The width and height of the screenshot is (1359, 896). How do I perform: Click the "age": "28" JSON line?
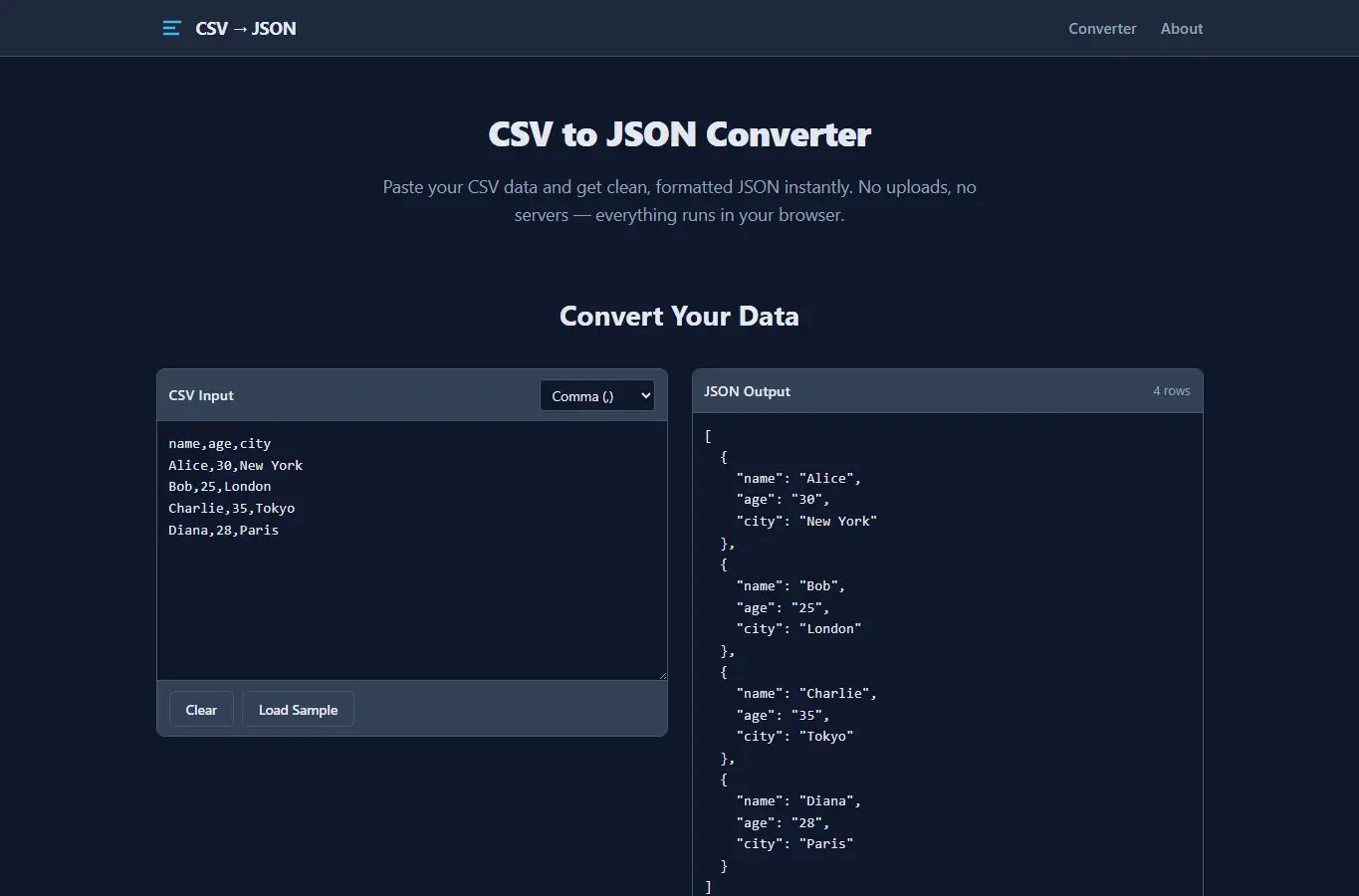coord(783,823)
